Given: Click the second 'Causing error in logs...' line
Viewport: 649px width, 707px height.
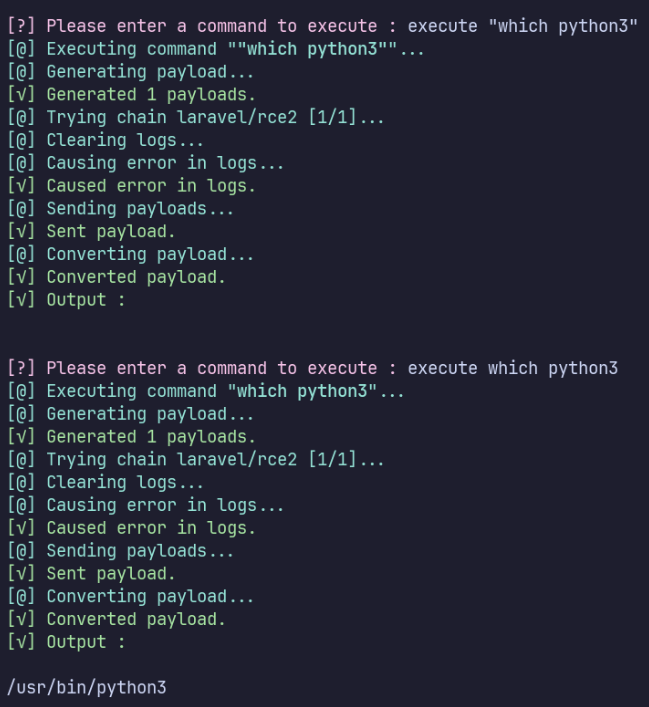Looking at the screenshot, I should coord(165,505).
